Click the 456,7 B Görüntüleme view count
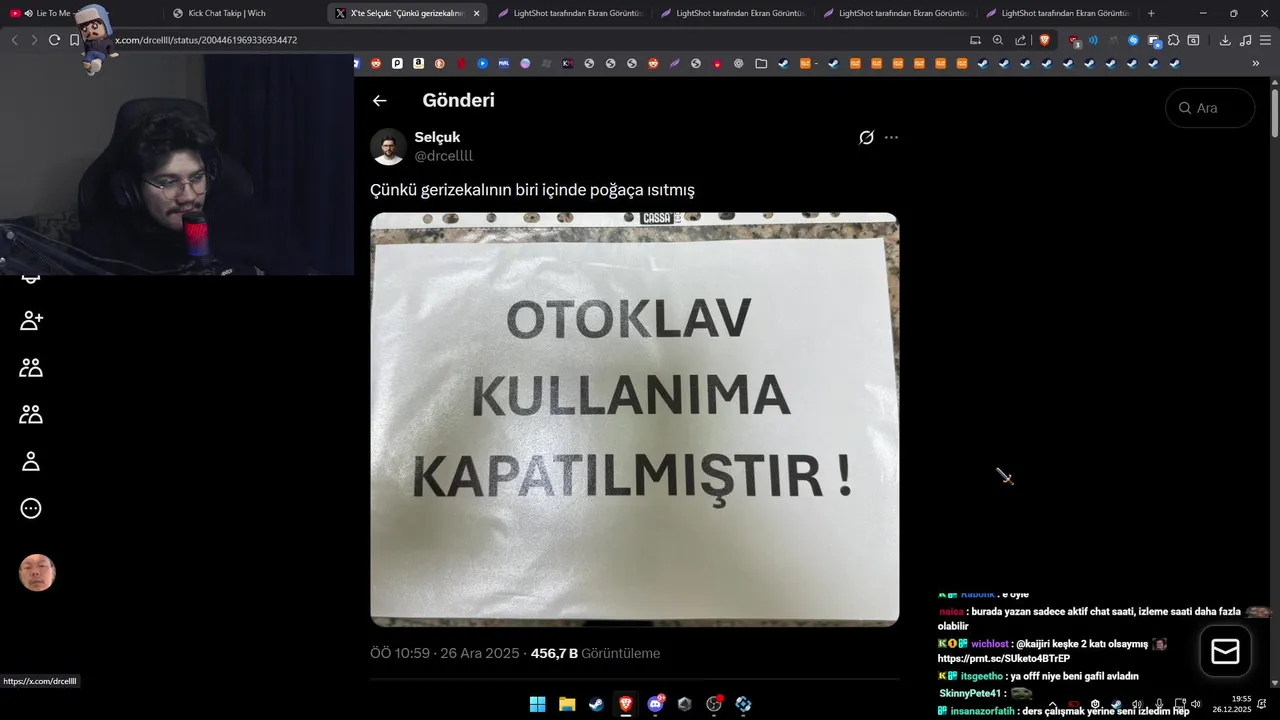Screen dimensions: 1280x720 pos(595,653)
